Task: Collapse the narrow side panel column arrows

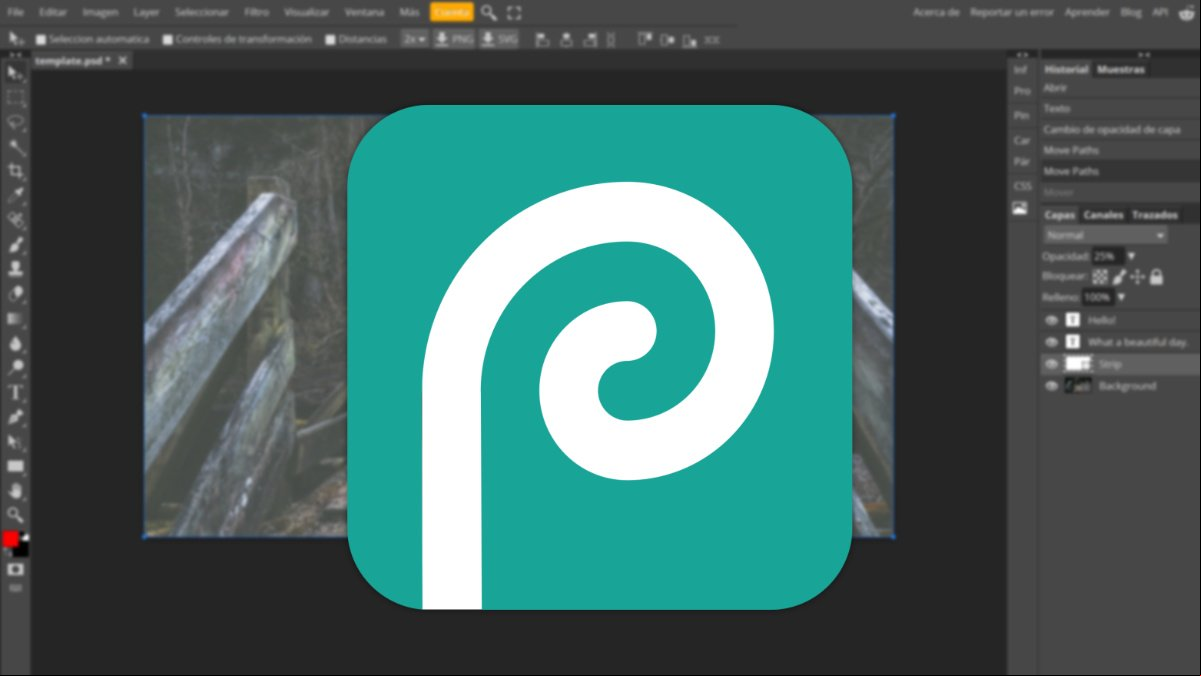Action: tap(1021, 54)
